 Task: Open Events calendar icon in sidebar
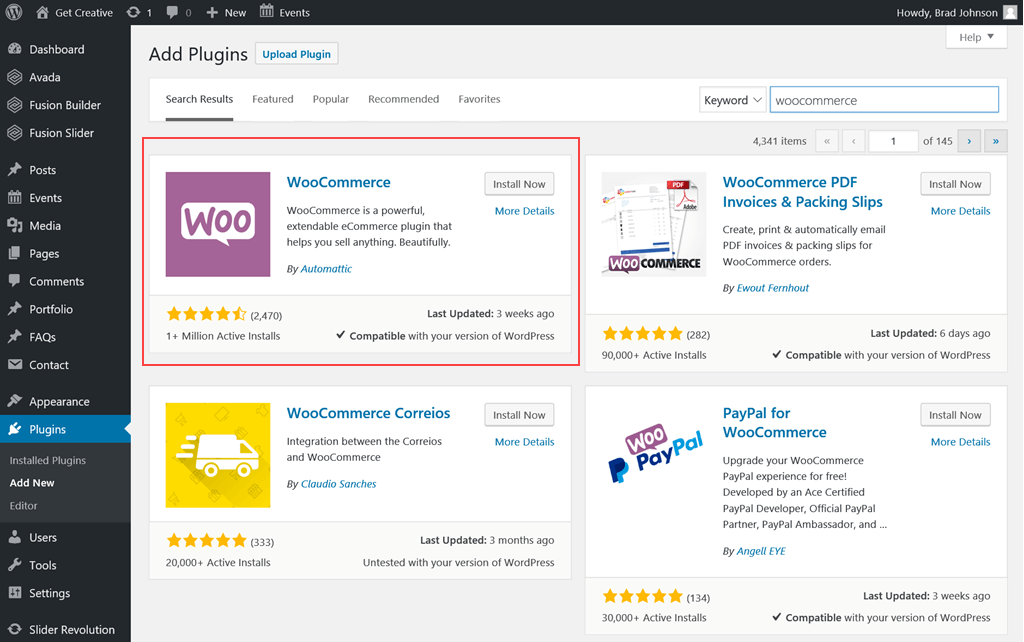coord(15,197)
